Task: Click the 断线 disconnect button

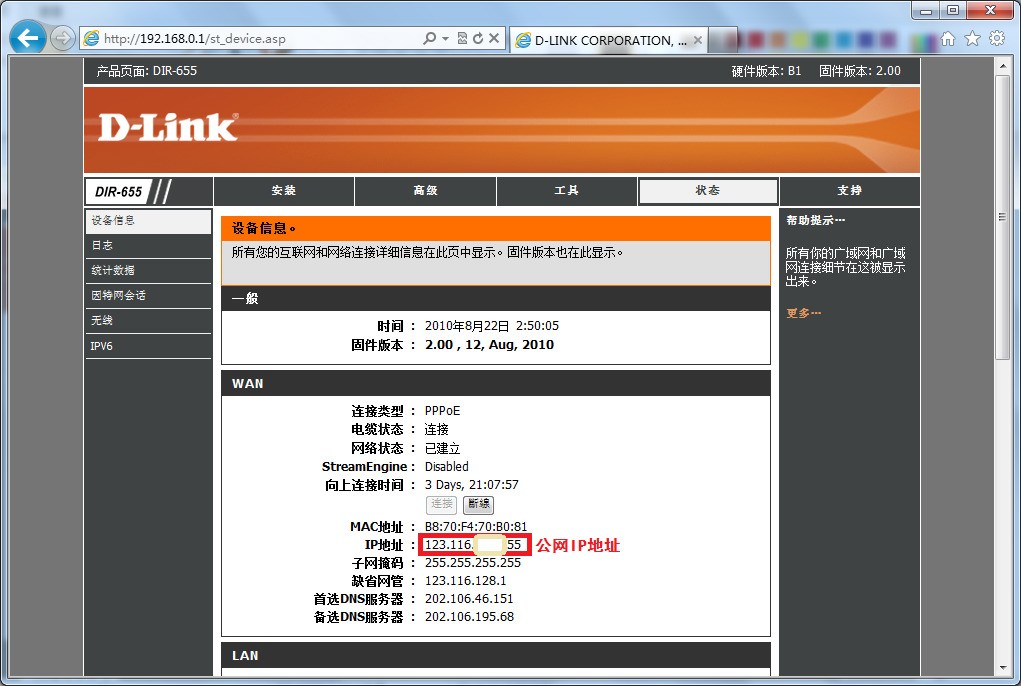Action: tap(478, 504)
